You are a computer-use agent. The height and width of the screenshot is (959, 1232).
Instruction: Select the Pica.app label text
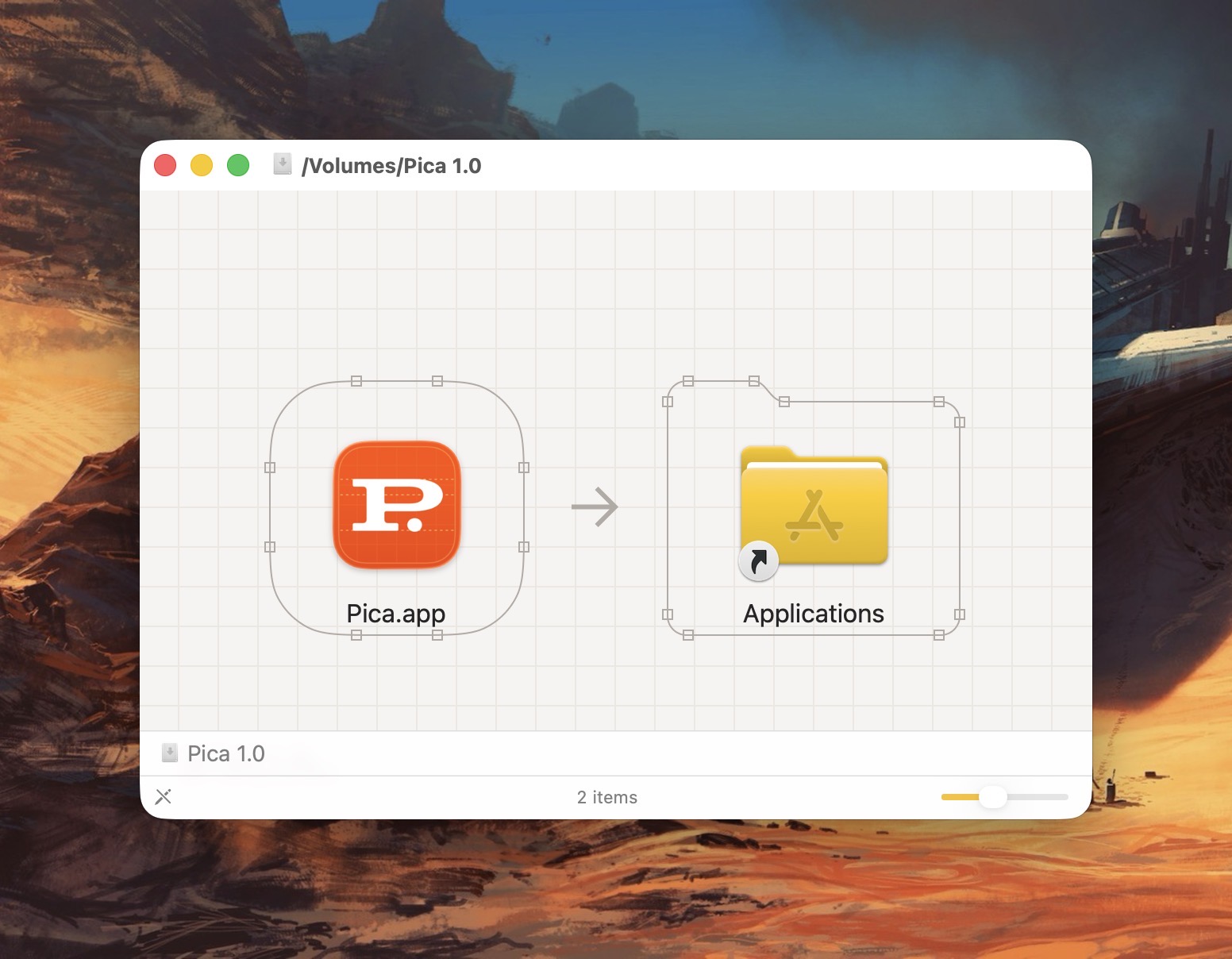click(396, 613)
